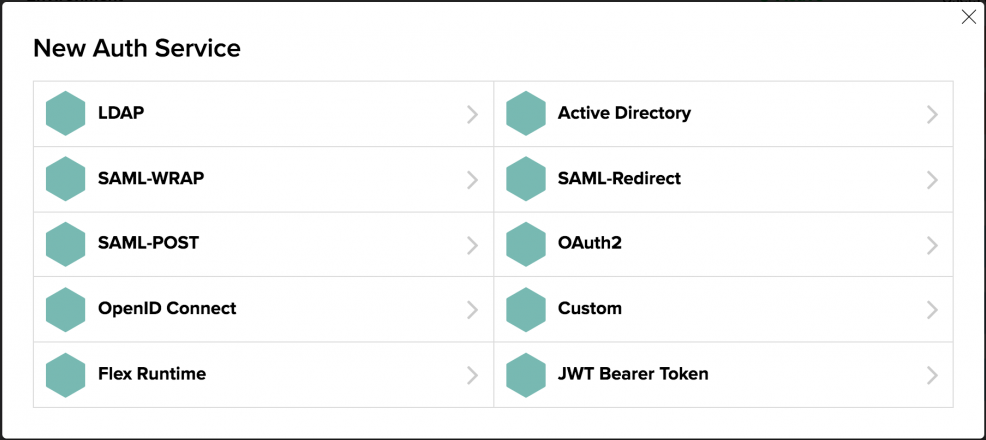
Task: Open Active Directory via its chevron
Action: tap(932, 114)
